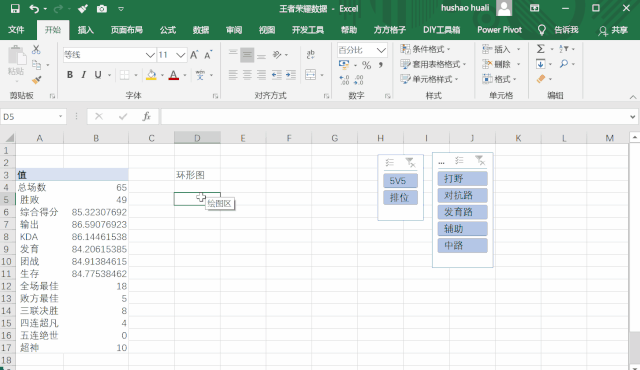
Task: Open the 文件 menu tab
Action: (16, 30)
